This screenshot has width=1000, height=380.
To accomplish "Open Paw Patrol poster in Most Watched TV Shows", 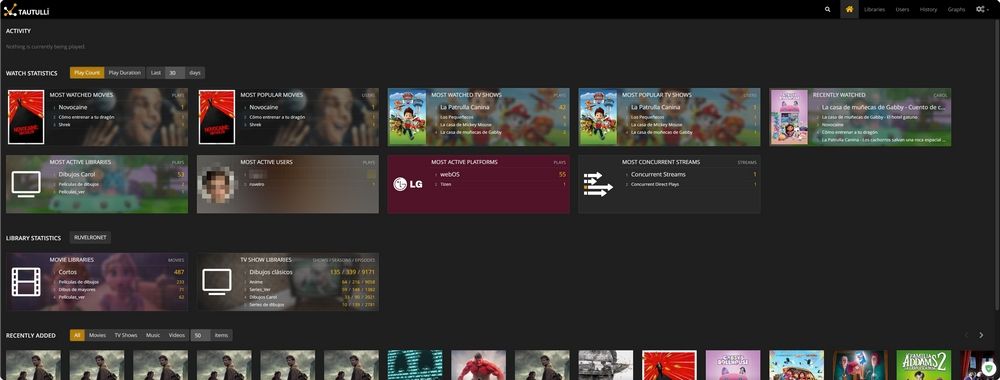I will (407, 117).
